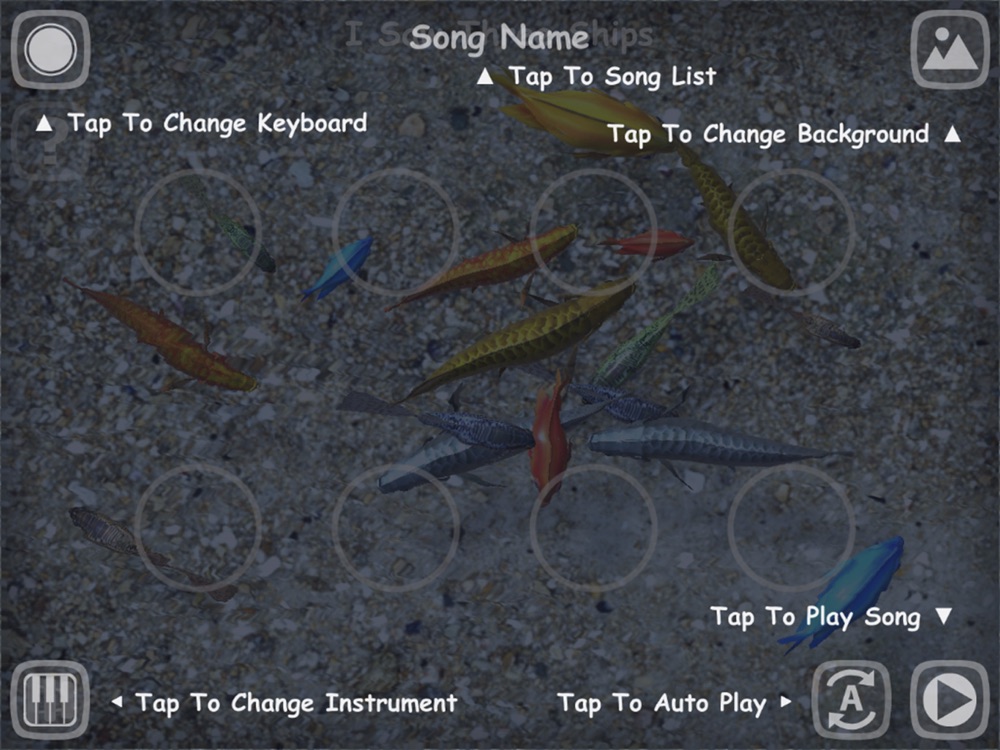Tap the fourth circle in bottom row
This screenshot has width=1000, height=750.
point(791,528)
